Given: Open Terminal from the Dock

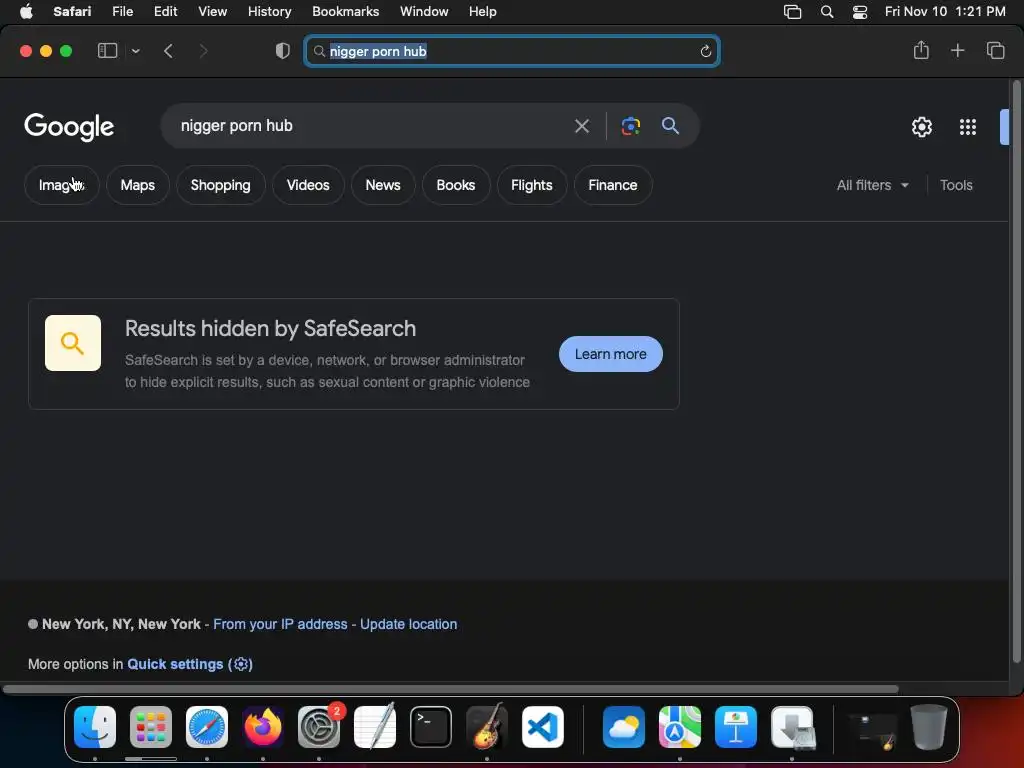Looking at the screenshot, I should pyautogui.click(x=431, y=727).
